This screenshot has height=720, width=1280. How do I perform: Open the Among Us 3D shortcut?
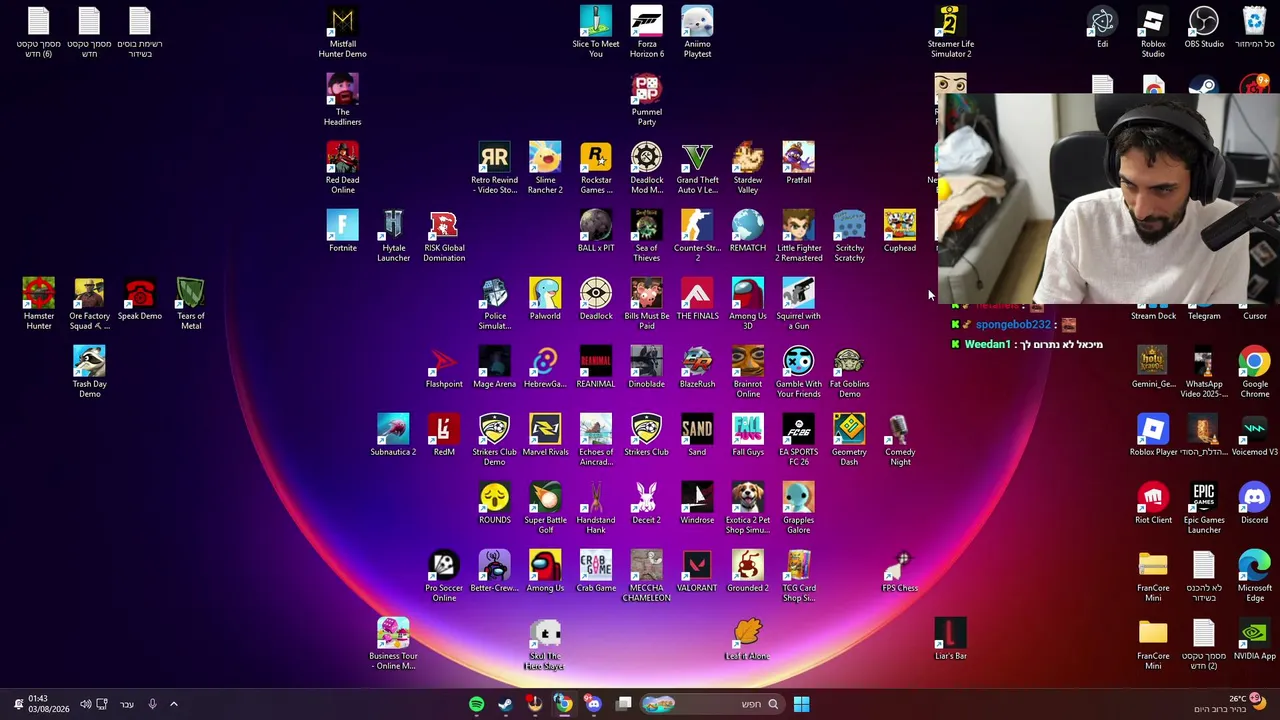[748, 304]
